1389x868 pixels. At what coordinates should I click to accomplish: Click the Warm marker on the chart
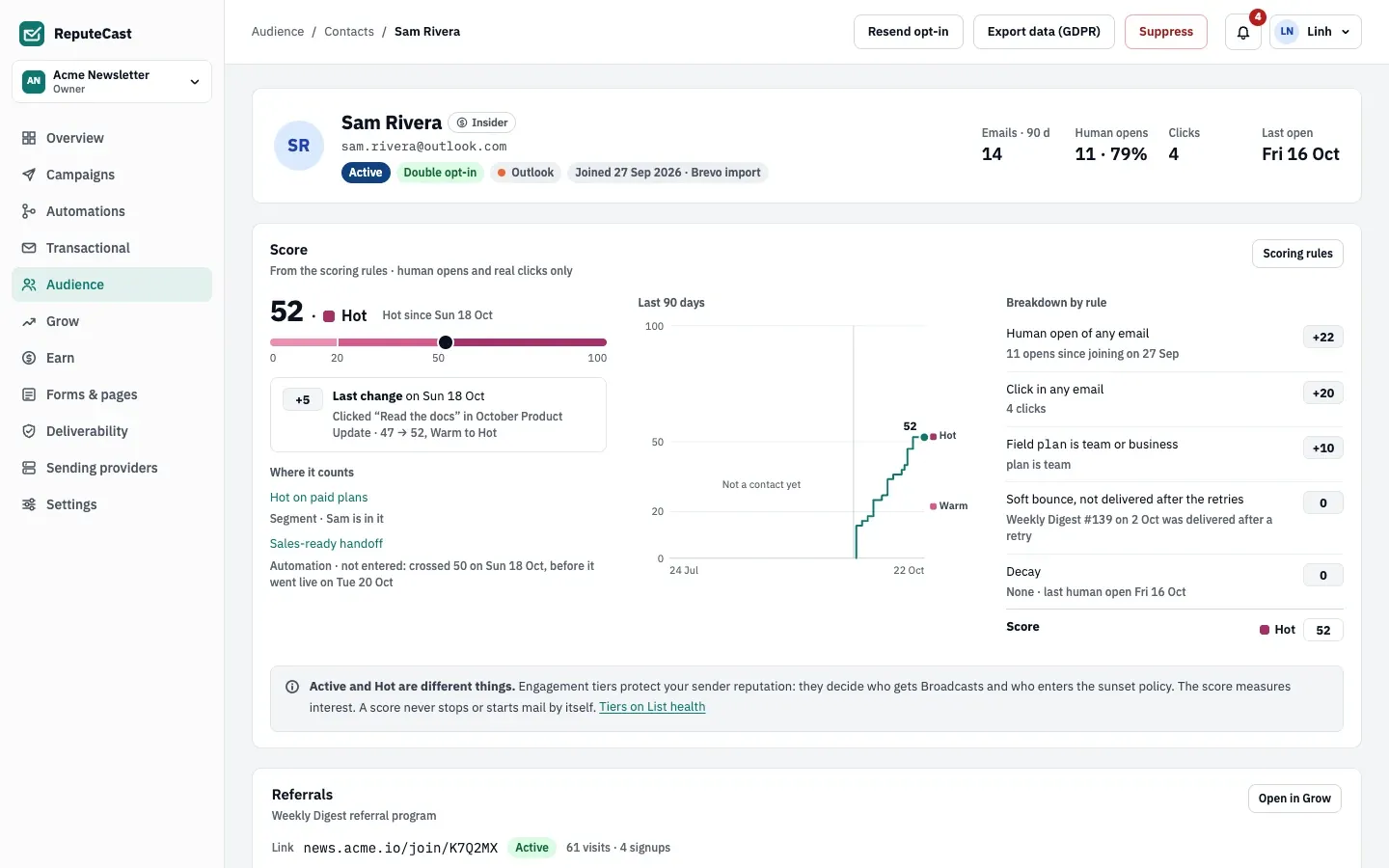click(x=933, y=506)
